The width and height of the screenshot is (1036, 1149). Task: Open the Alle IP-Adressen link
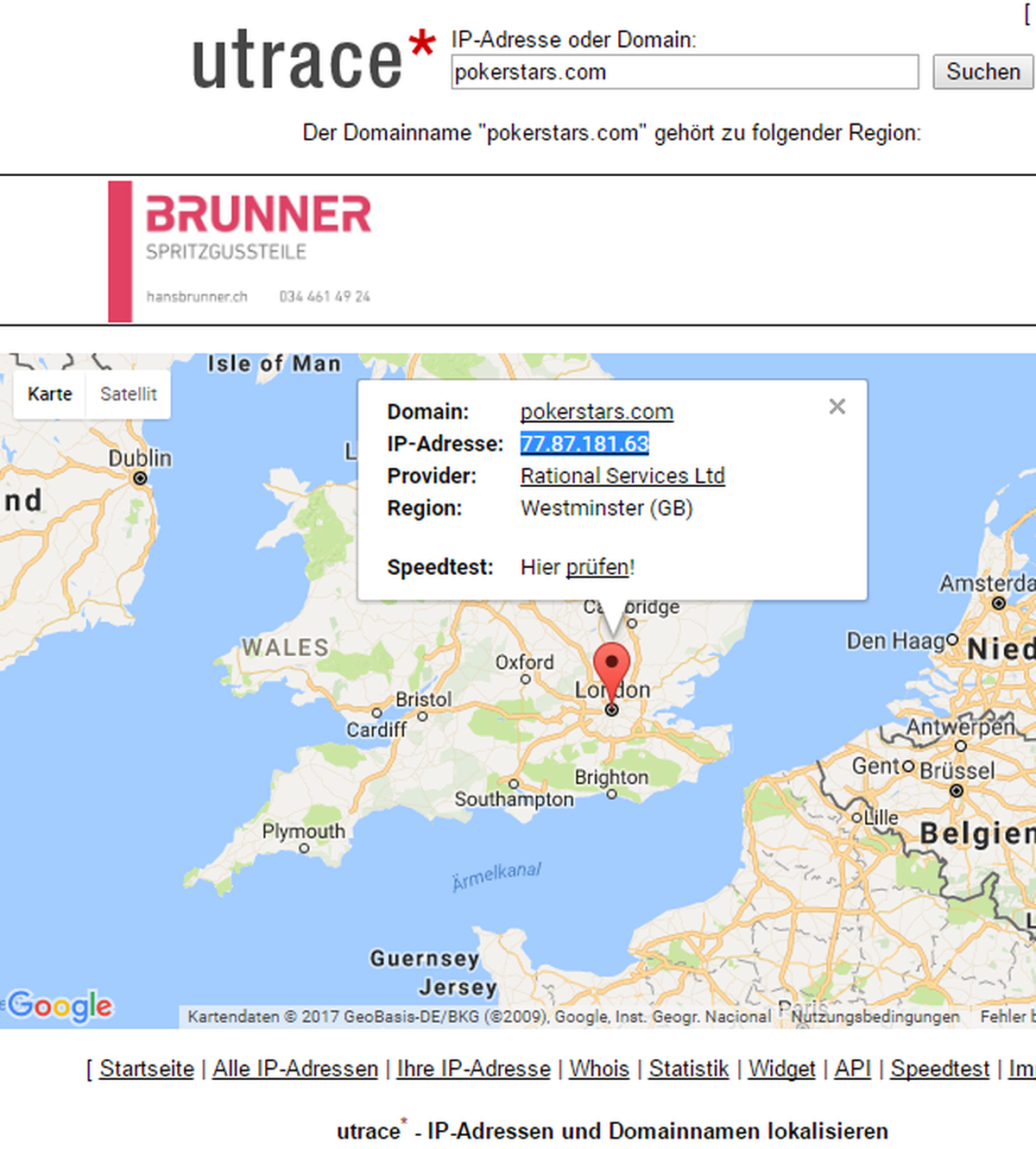295,1069
